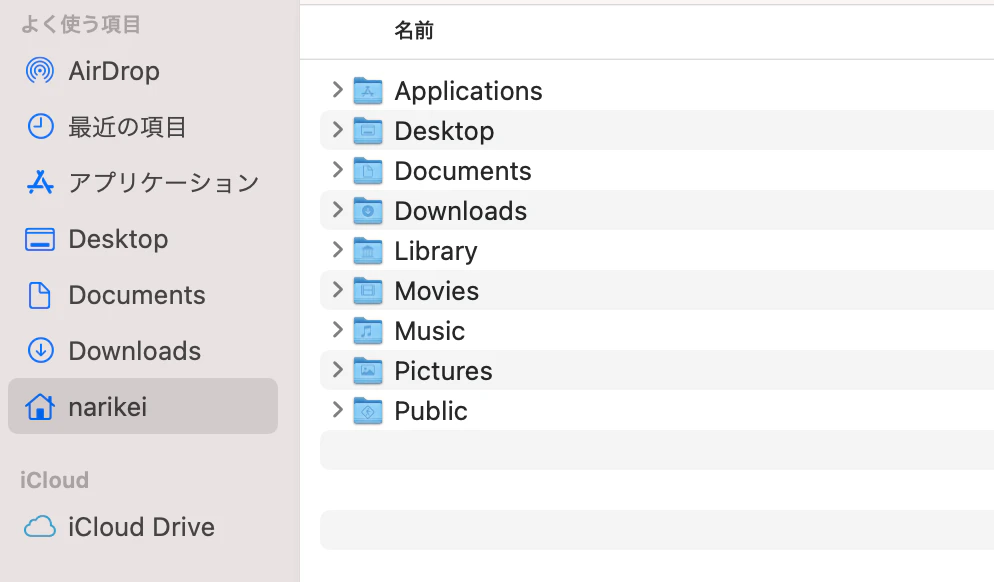Click the Desktop name in file list
This screenshot has height=582, width=994.
pyautogui.click(x=444, y=131)
